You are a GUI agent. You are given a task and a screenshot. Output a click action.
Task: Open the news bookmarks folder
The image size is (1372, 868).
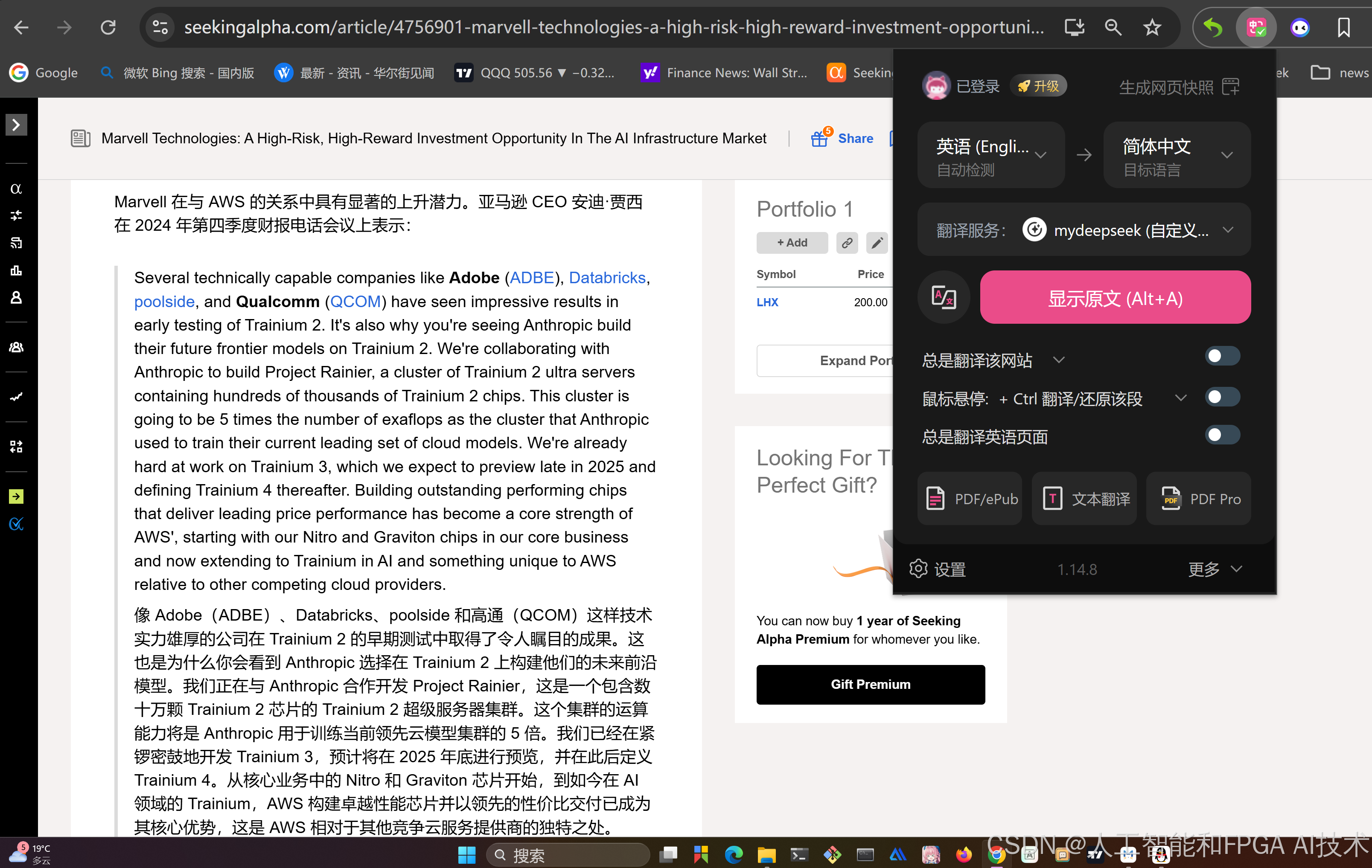(x=1340, y=73)
